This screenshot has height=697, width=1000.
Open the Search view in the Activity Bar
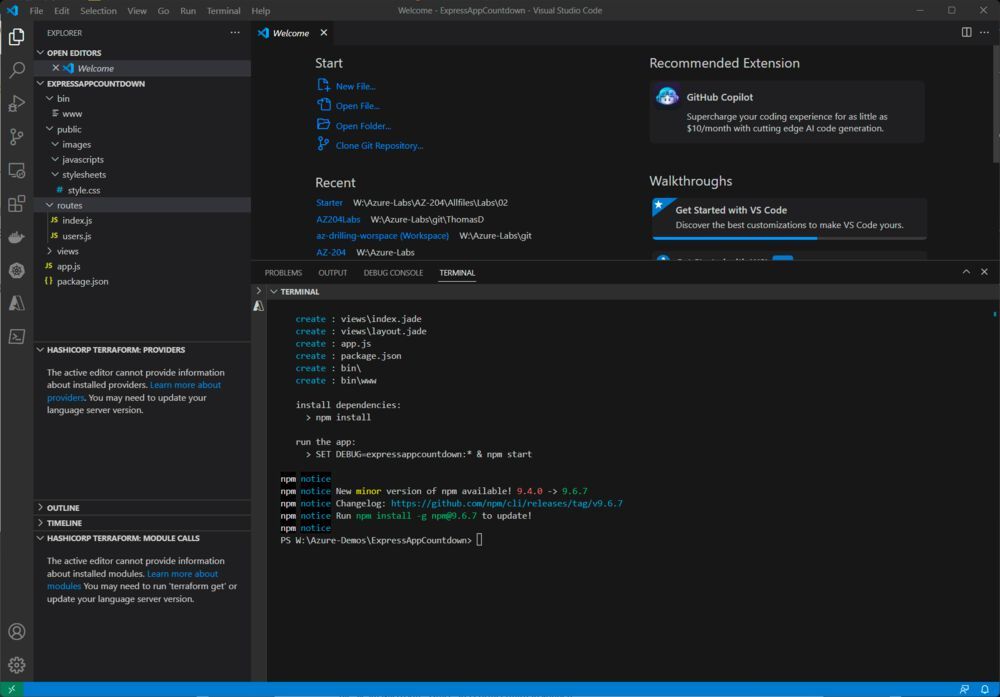16,69
